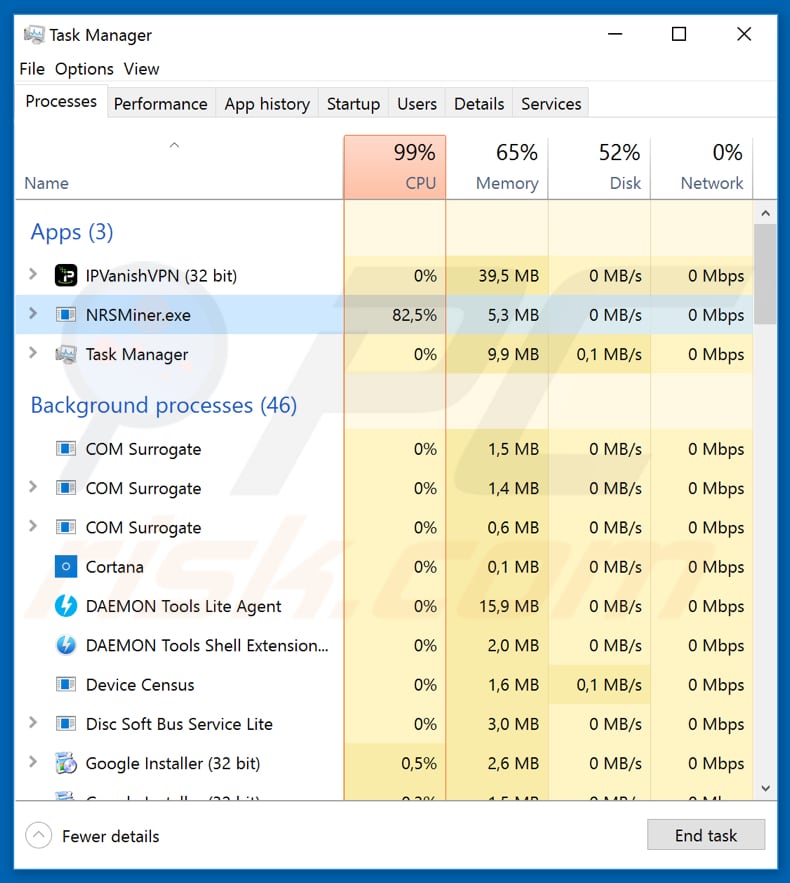Select the Cortana process name

tap(115, 567)
